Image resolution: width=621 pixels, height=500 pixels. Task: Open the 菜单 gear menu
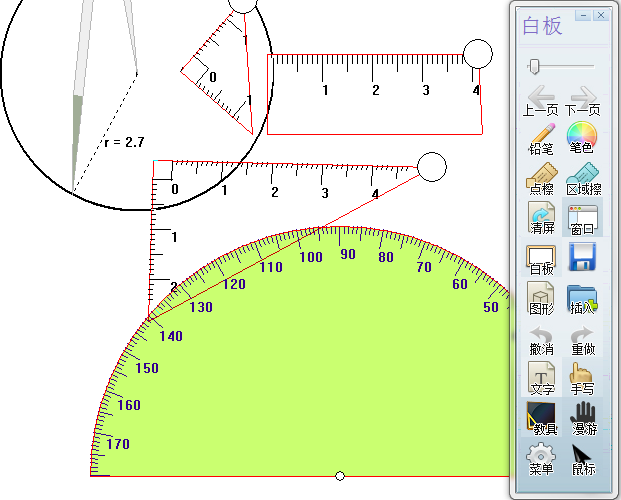(x=541, y=459)
